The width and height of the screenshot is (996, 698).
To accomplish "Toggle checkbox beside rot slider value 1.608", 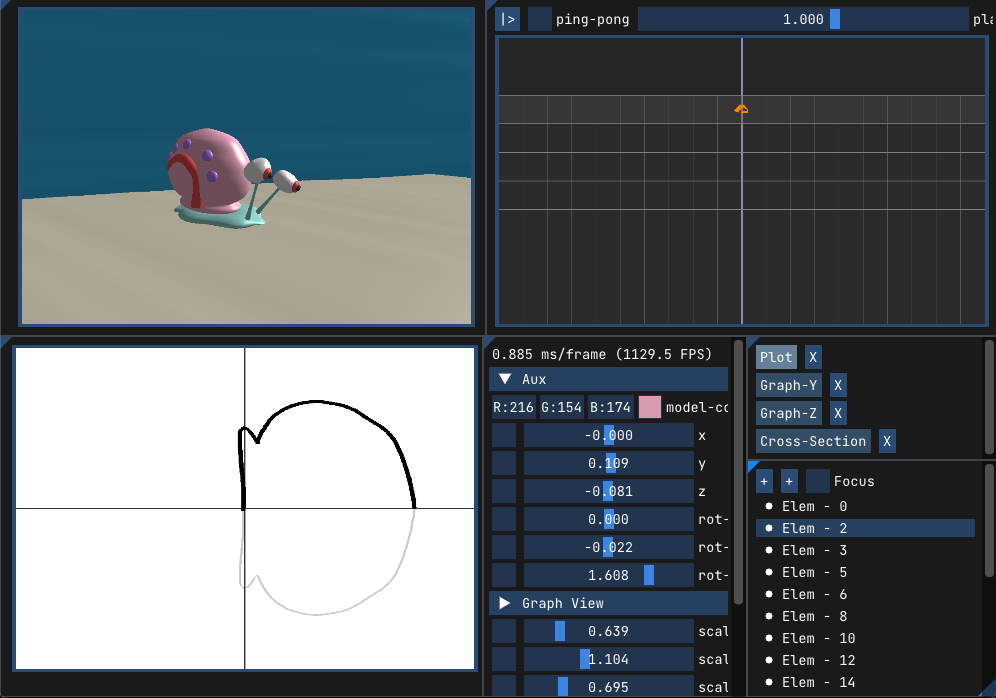I will 504,575.
